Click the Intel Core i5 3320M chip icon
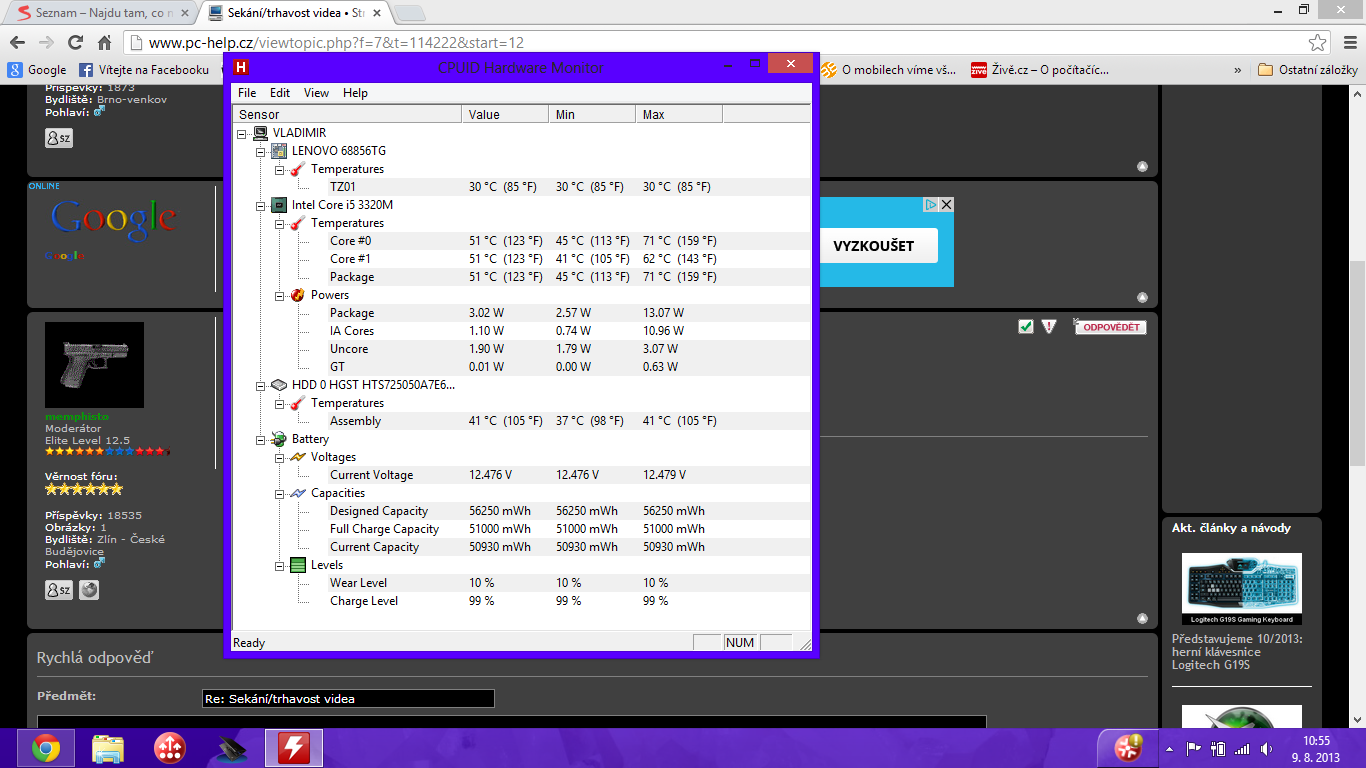 279,205
